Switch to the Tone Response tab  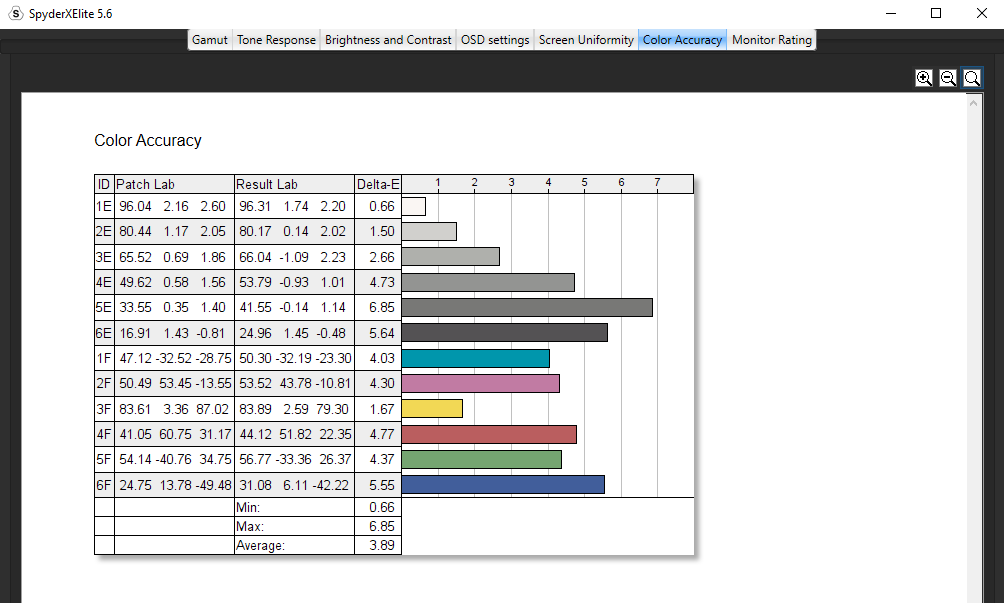[x=276, y=40]
